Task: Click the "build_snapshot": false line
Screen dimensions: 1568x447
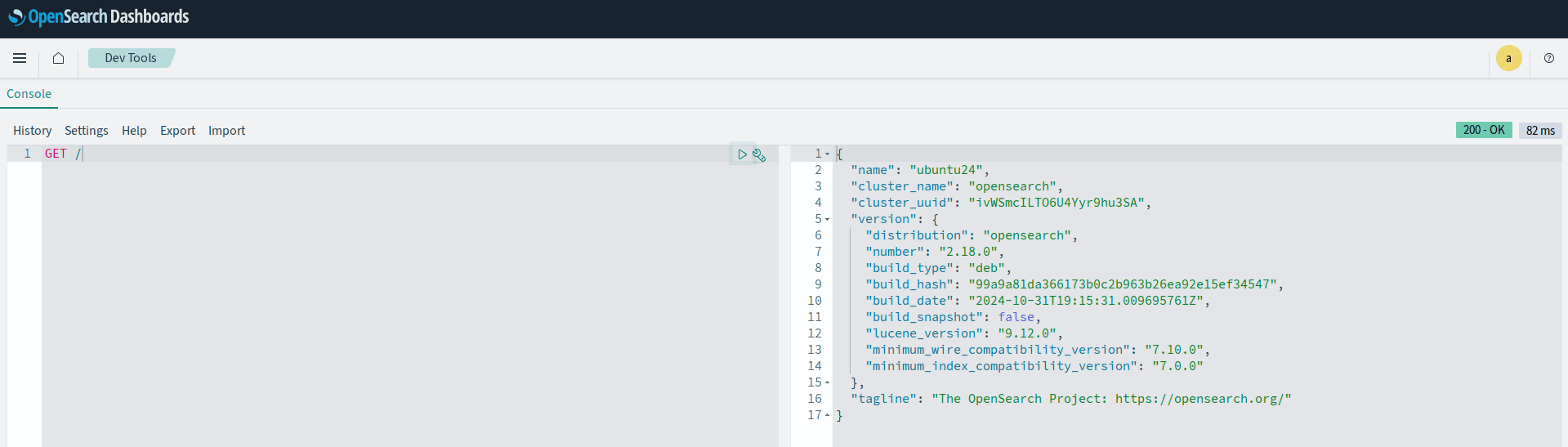Action: pyautogui.click(x=954, y=317)
